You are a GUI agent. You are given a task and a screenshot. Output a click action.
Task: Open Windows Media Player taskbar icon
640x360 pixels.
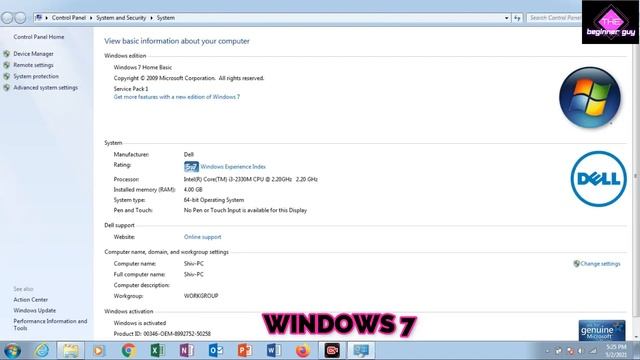[x=99, y=351]
